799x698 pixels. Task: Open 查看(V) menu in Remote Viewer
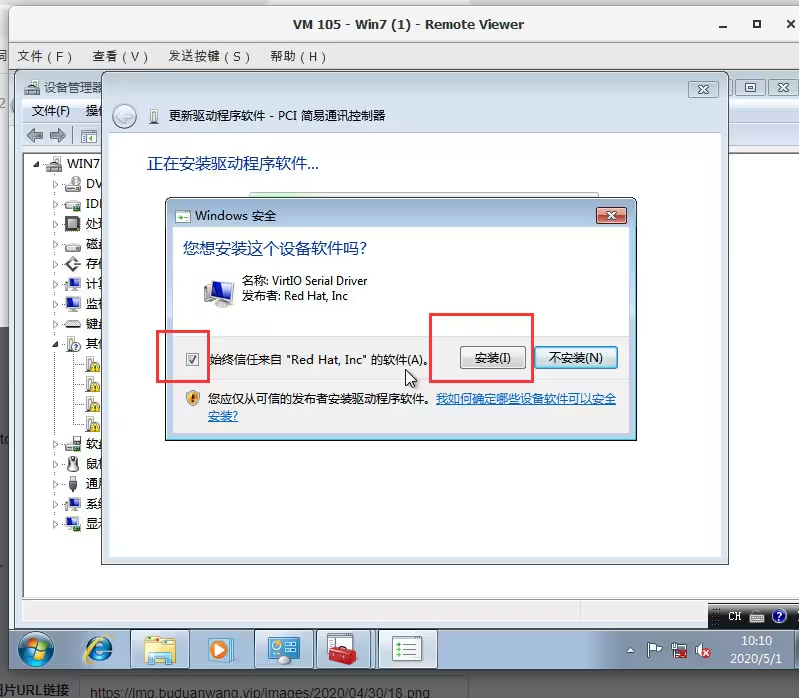coord(120,56)
